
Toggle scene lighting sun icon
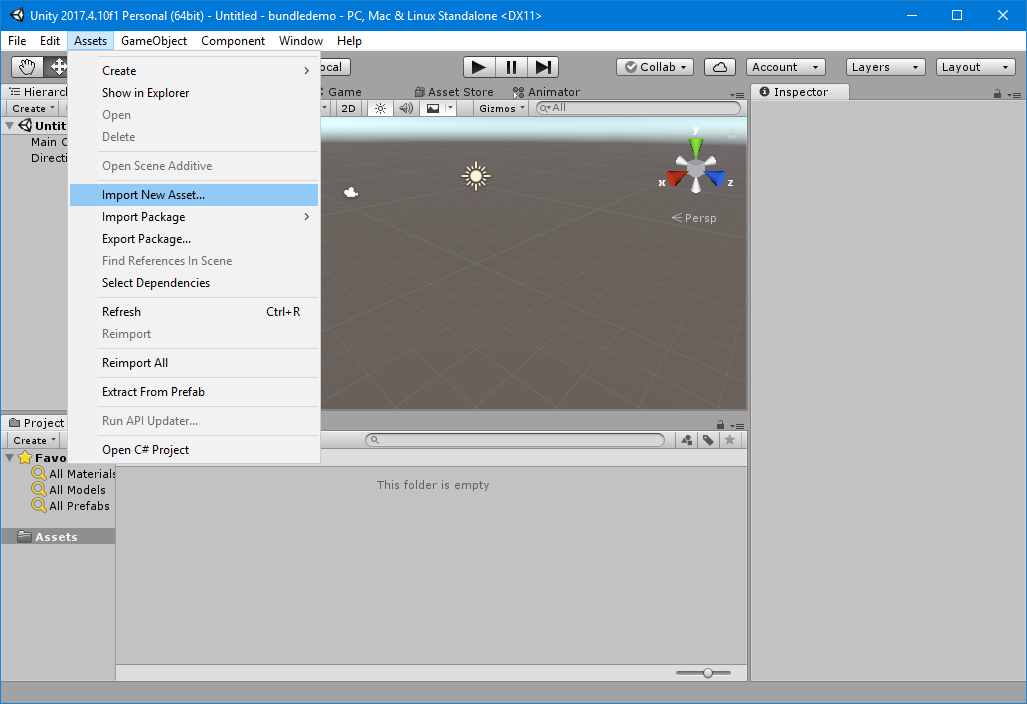380,108
